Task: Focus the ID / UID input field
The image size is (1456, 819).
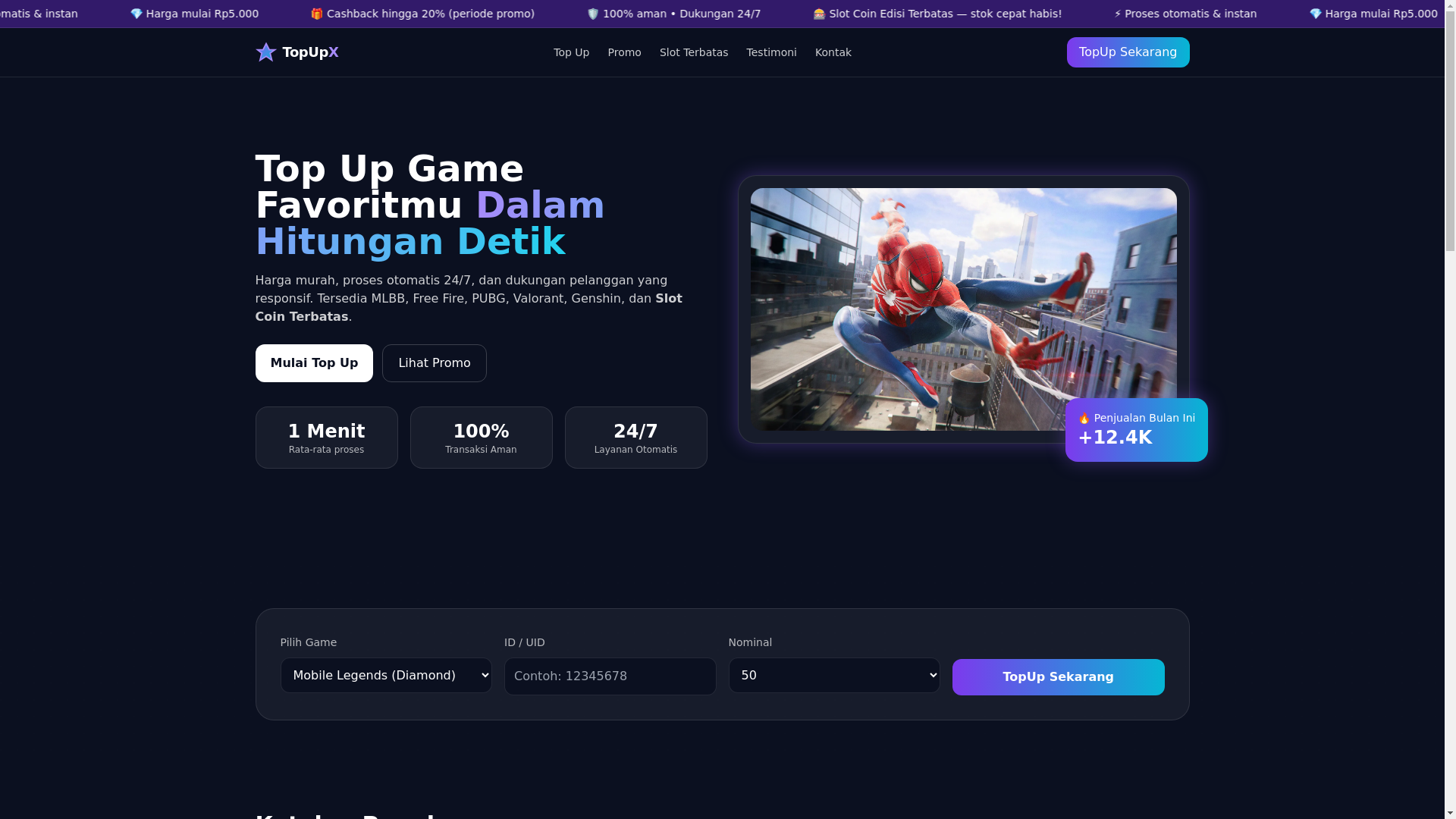Action: tap(610, 676)
